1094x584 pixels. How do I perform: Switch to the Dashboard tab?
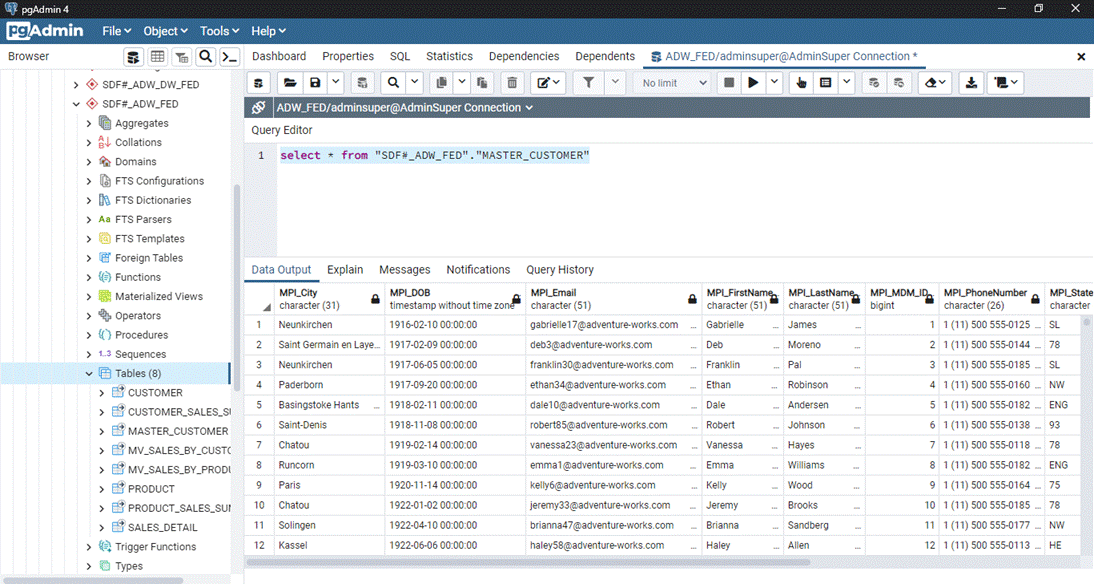(279, 57)
